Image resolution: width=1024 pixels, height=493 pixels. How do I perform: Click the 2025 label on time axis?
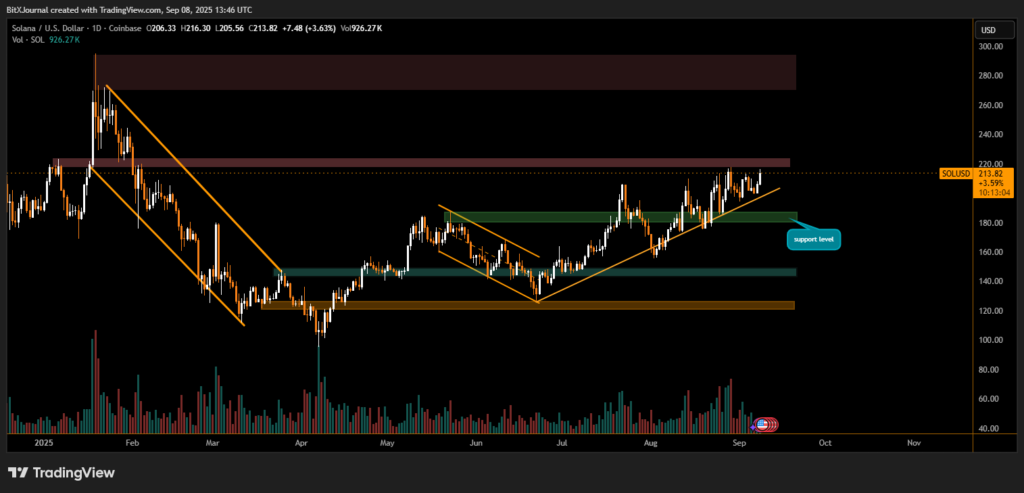43,441
